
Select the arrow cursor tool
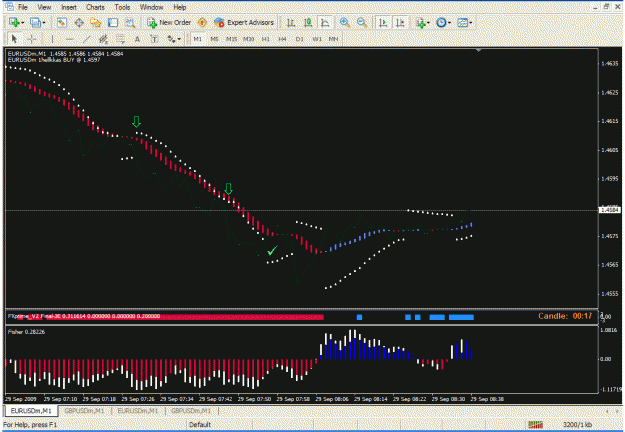point(14,39)
